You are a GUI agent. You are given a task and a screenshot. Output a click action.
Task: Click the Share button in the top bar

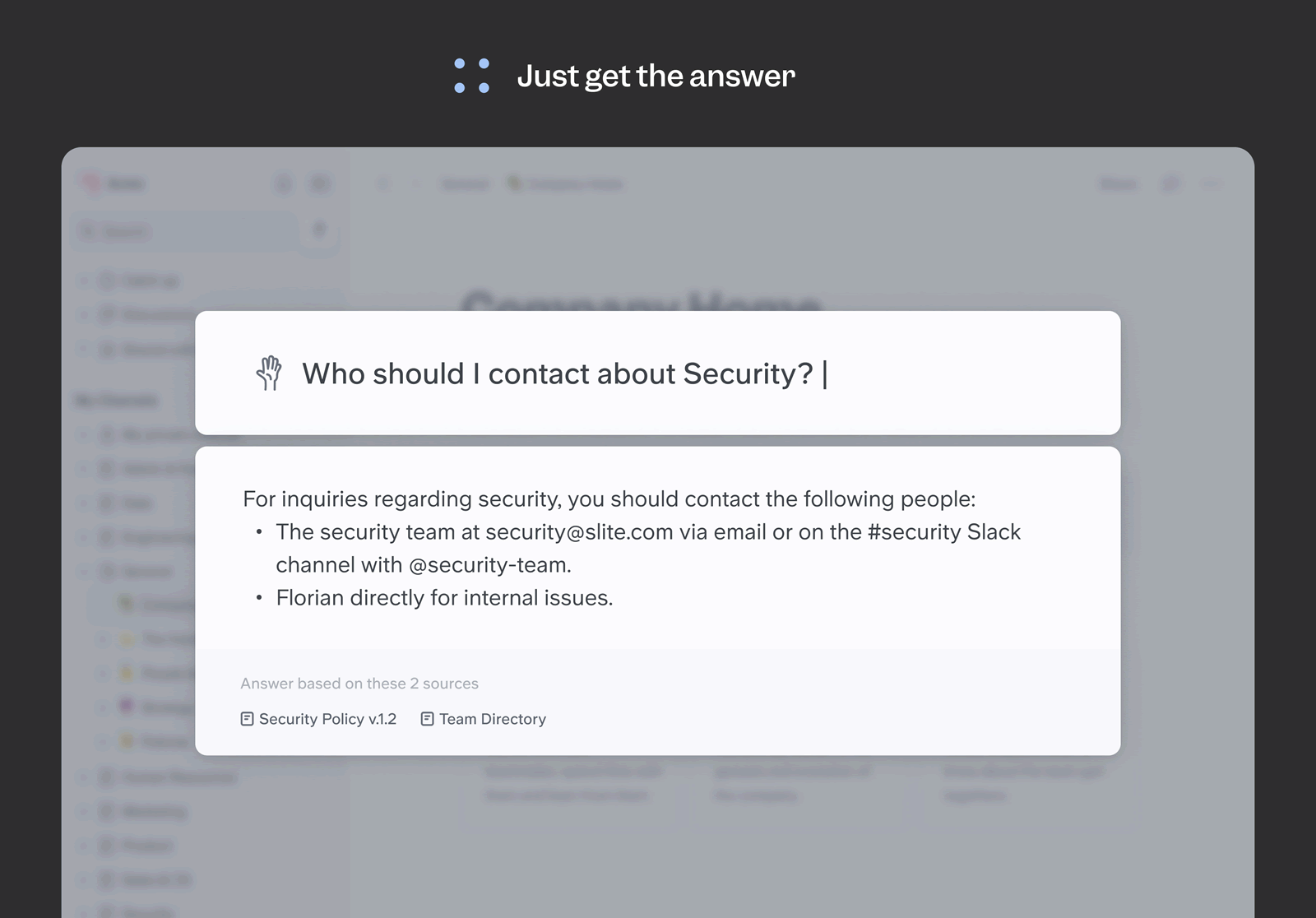click(x=1119, y=184)
